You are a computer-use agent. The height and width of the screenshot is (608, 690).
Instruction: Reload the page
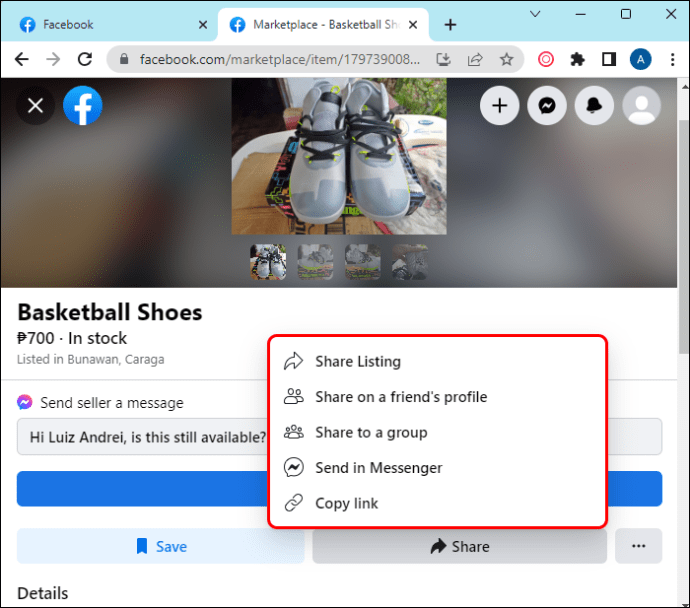(x=85, y=59)
